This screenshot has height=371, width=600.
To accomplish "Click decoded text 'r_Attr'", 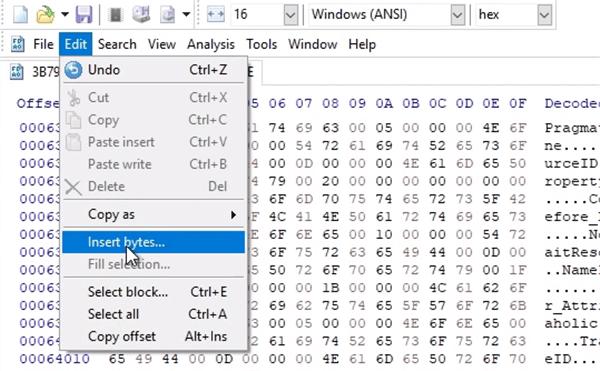I will tap(572, 306).
